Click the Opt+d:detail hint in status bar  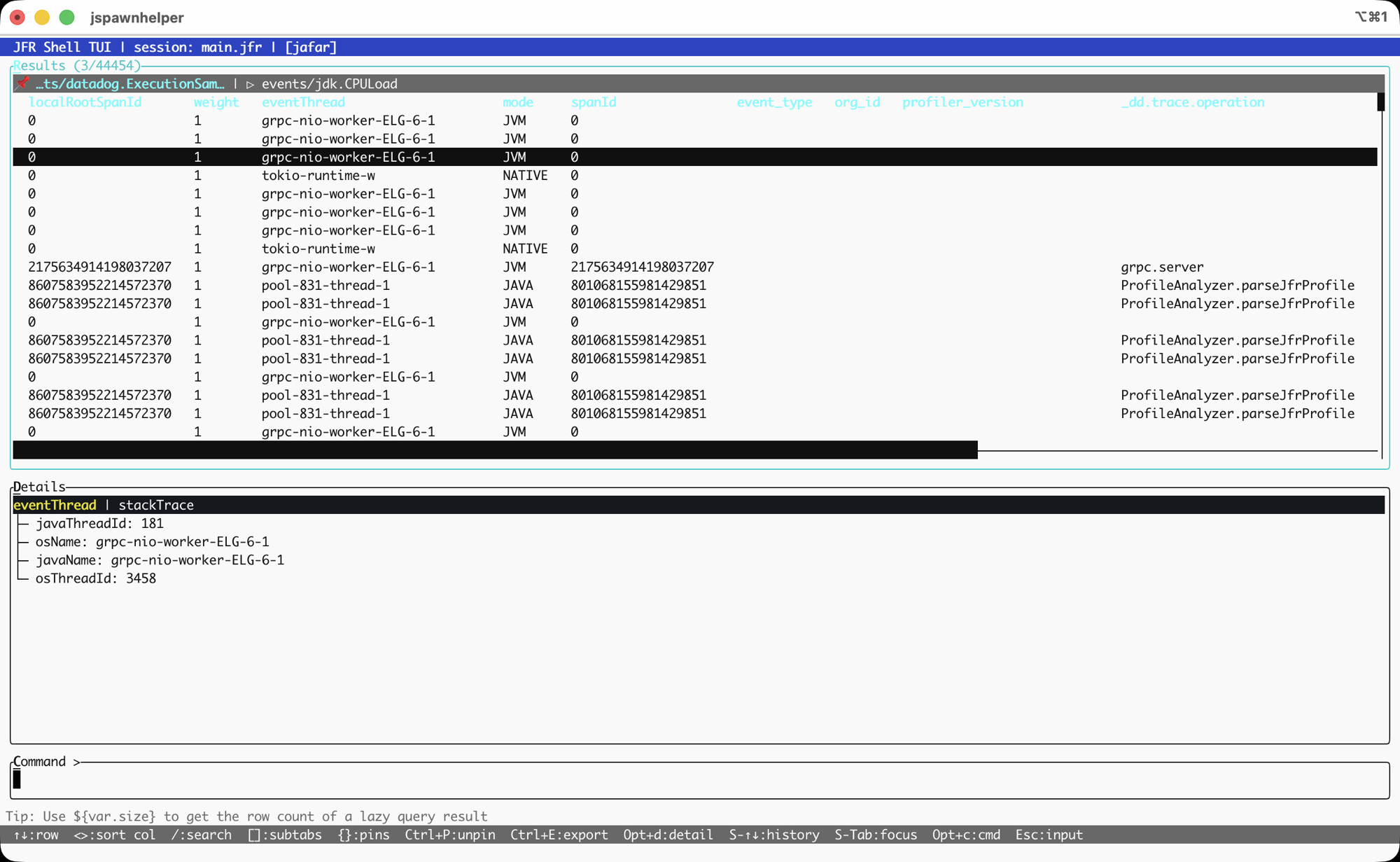click(x=668, y=835)
